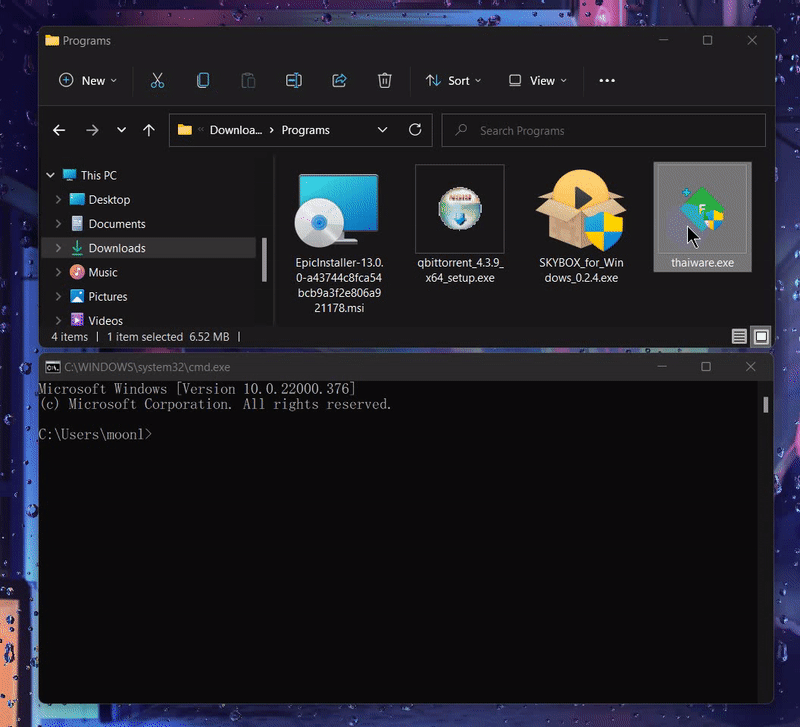The width and height of the screenshot is (800, 727).
Task: Expand the Pictures tree node
Action: (x=58, y=296)
